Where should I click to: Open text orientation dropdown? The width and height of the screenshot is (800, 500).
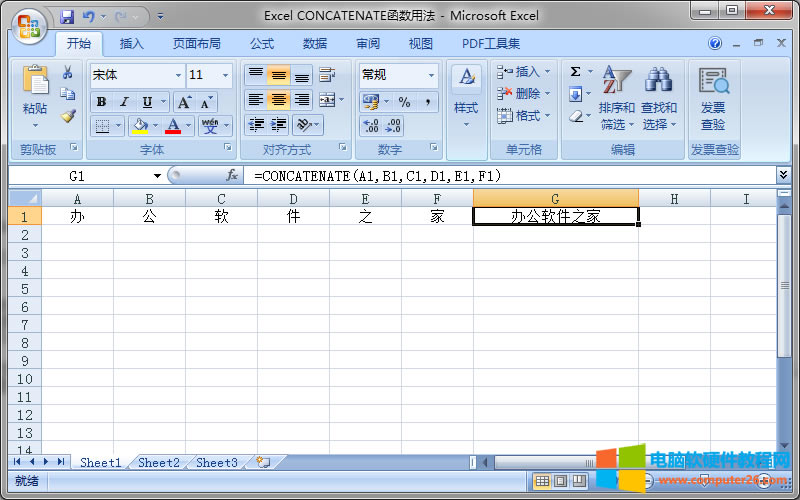click(308, 125)
